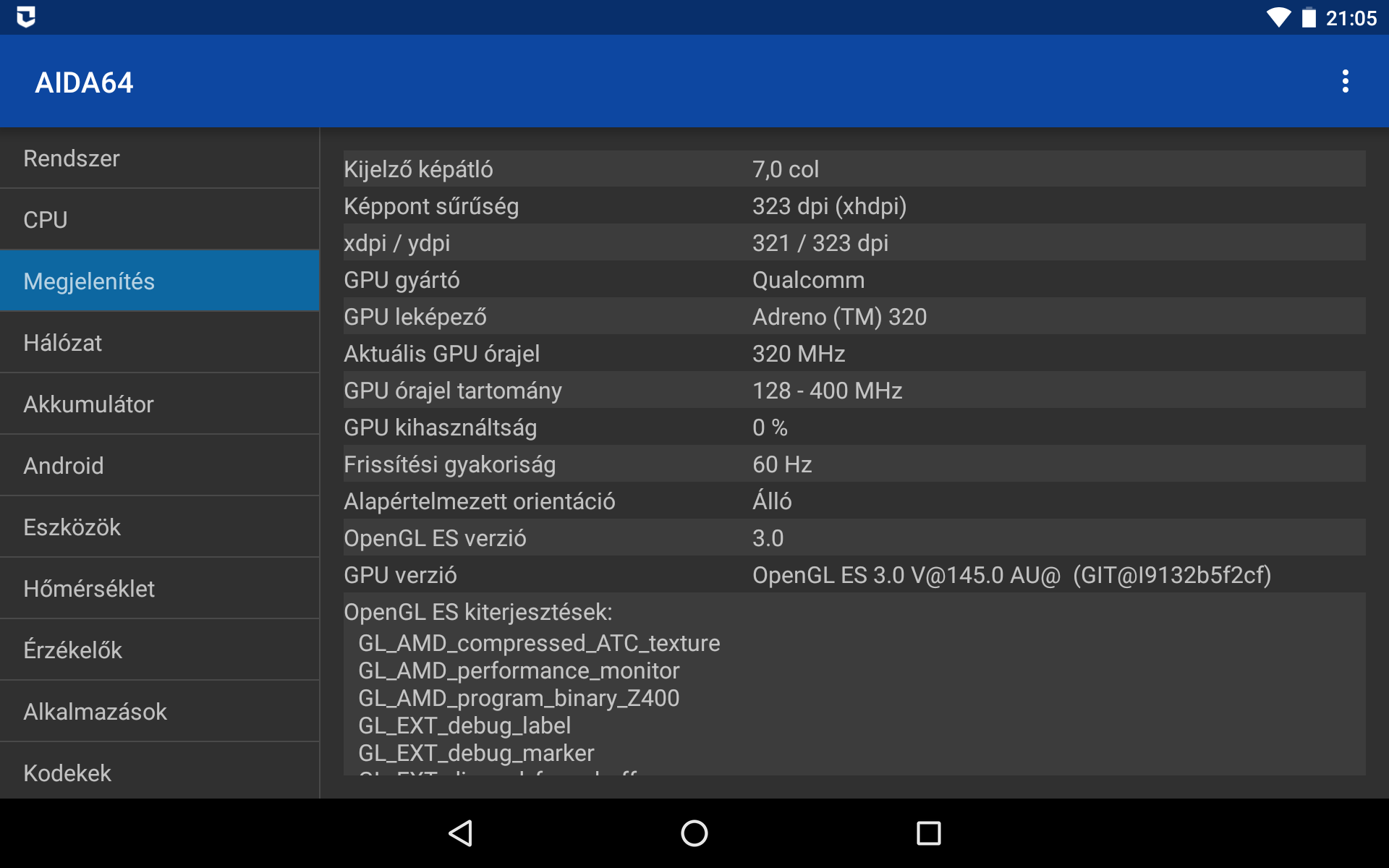This screenshot has width=1389, height=868.
Task: Select the GPU kihasználtság label
Action: [440, 427]
